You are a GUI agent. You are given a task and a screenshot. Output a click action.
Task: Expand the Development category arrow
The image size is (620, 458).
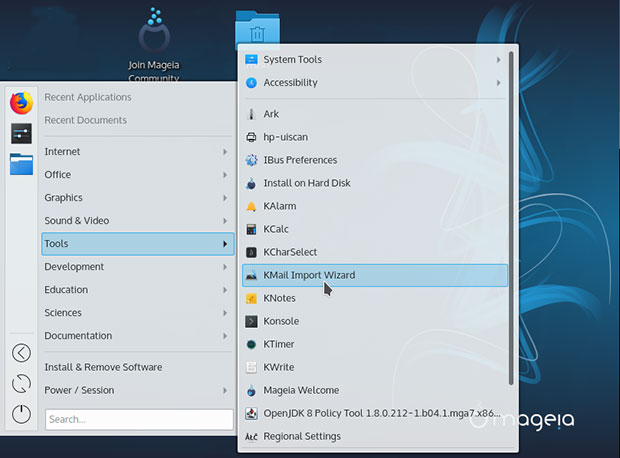[225, 267]
